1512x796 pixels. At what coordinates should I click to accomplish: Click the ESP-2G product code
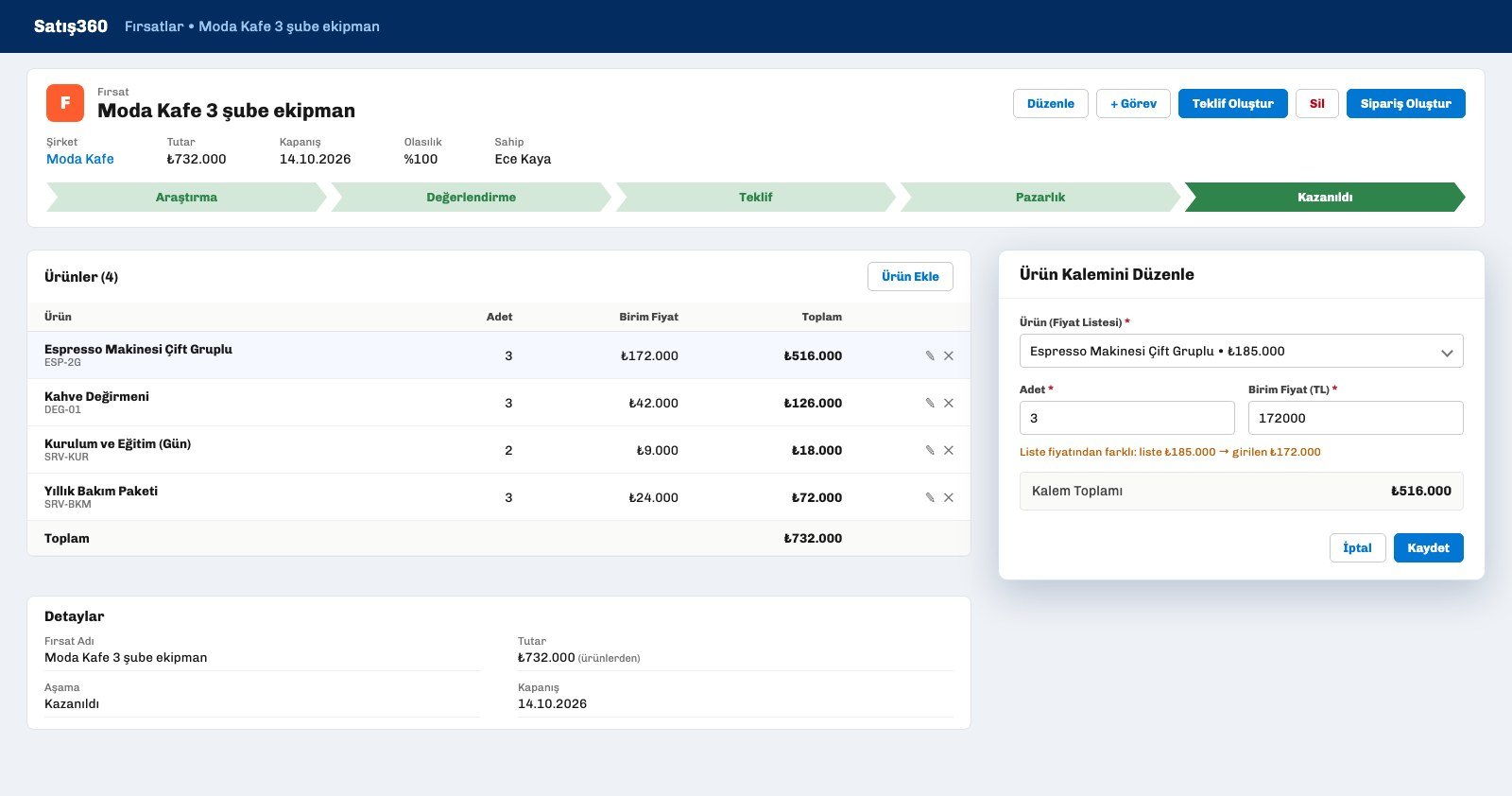click(x=62, y=362)
